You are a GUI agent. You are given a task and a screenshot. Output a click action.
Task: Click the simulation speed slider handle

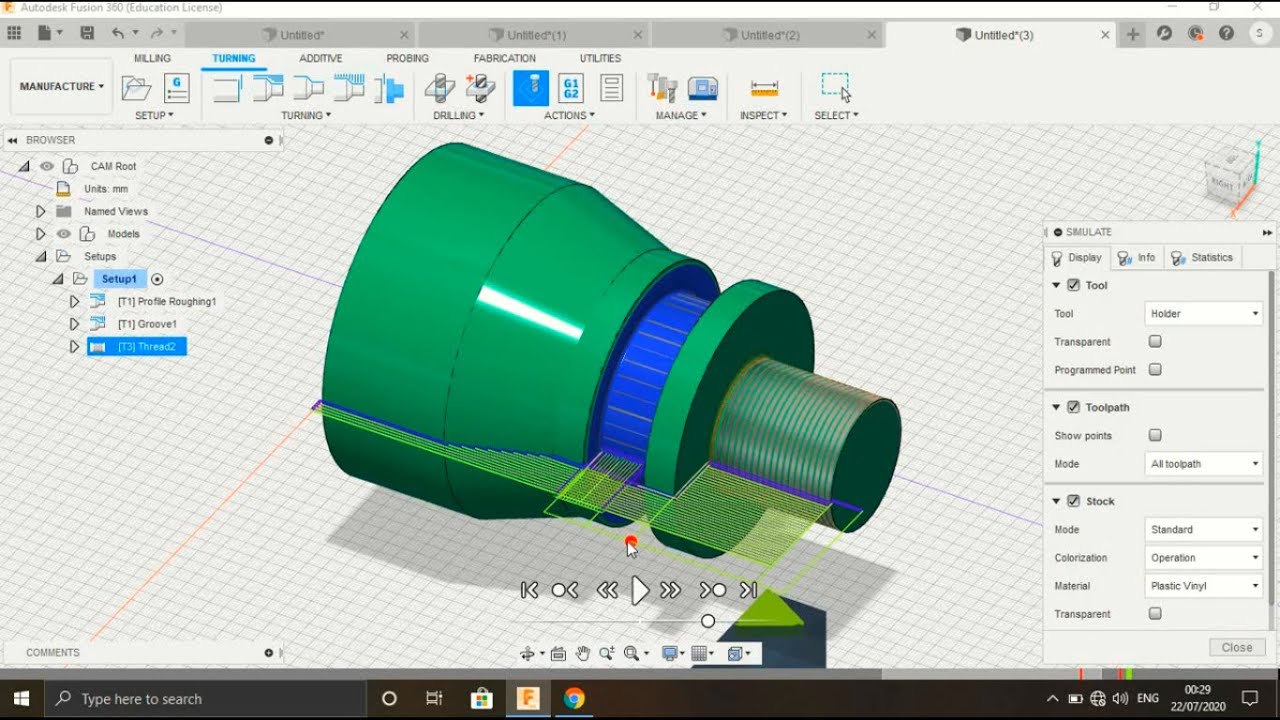pyautogui.click(x=708, y=621)
